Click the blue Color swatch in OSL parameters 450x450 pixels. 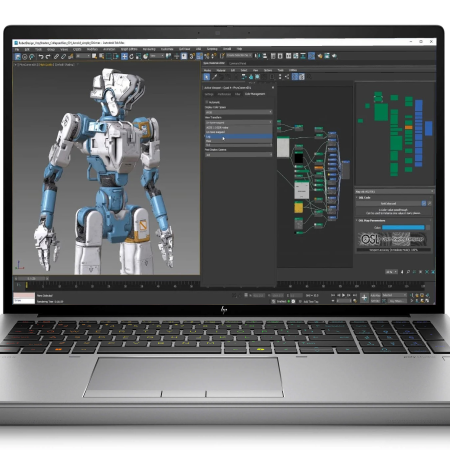pos(403,227)
